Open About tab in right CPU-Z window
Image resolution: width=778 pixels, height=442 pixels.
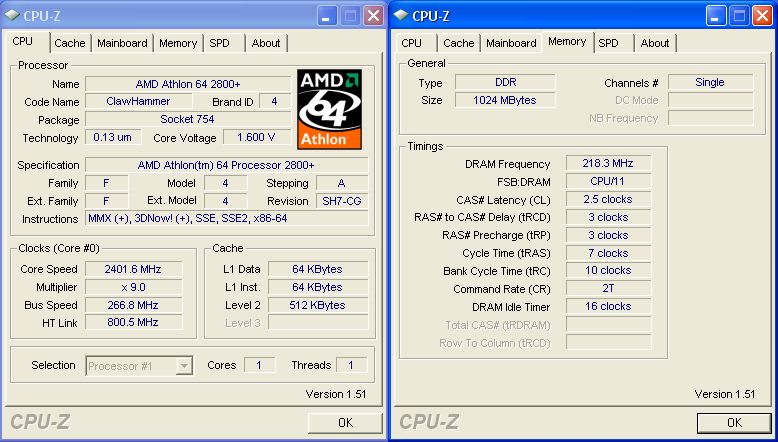coord(655,43)
